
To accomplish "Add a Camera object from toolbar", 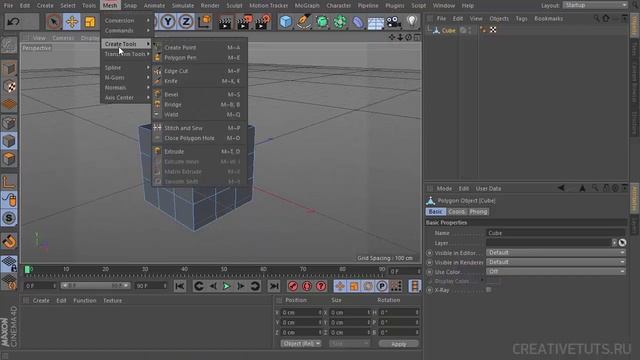I will 393,22.
